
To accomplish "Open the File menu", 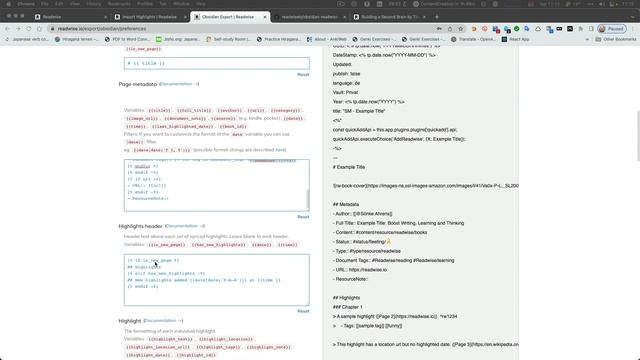I will pos(44,4).
